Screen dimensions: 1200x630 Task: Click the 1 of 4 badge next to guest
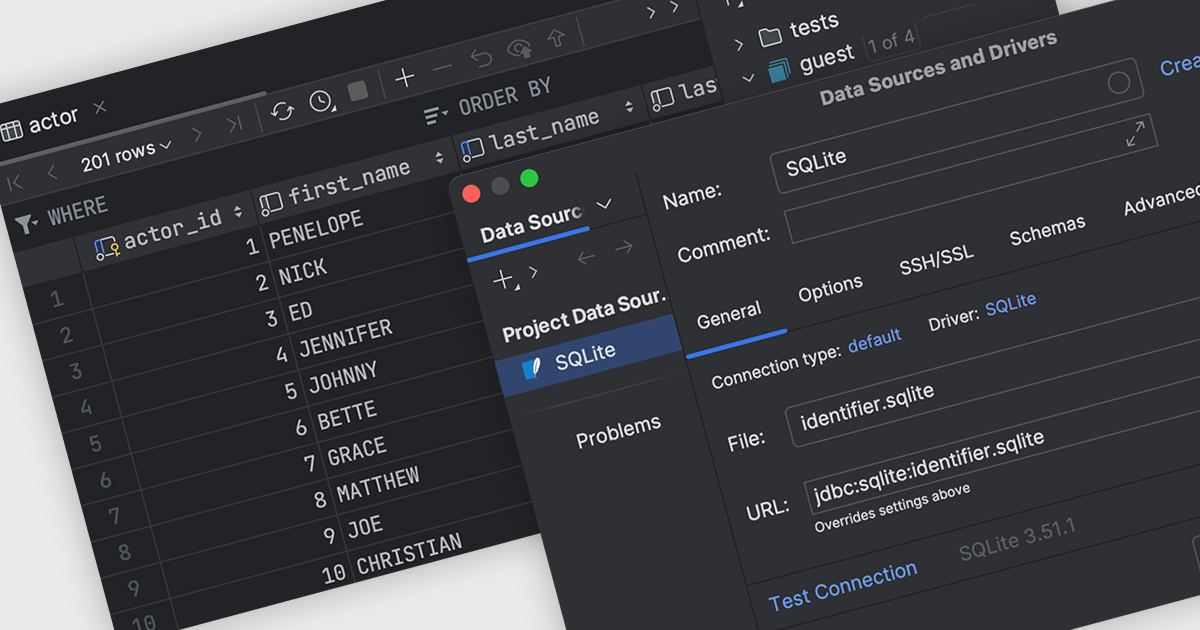(x=891, y=42)
